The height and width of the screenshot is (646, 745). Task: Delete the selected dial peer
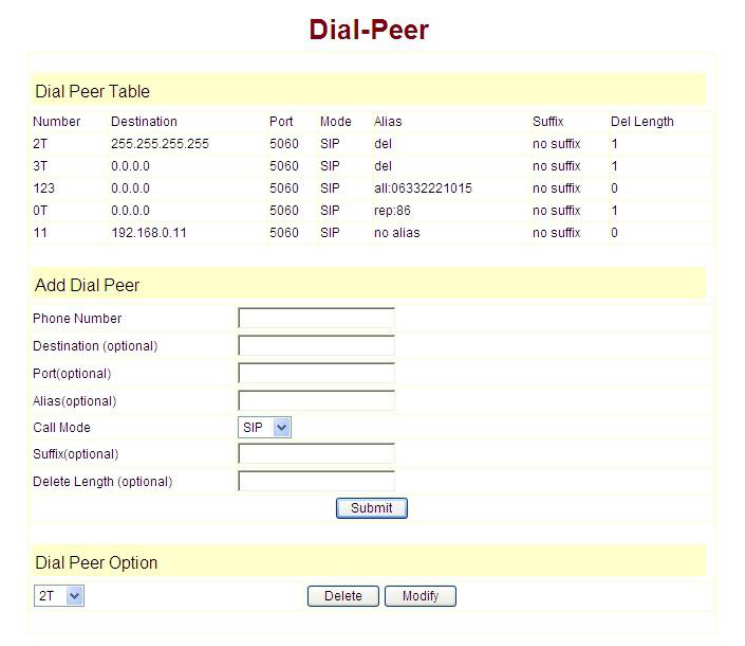343,596
